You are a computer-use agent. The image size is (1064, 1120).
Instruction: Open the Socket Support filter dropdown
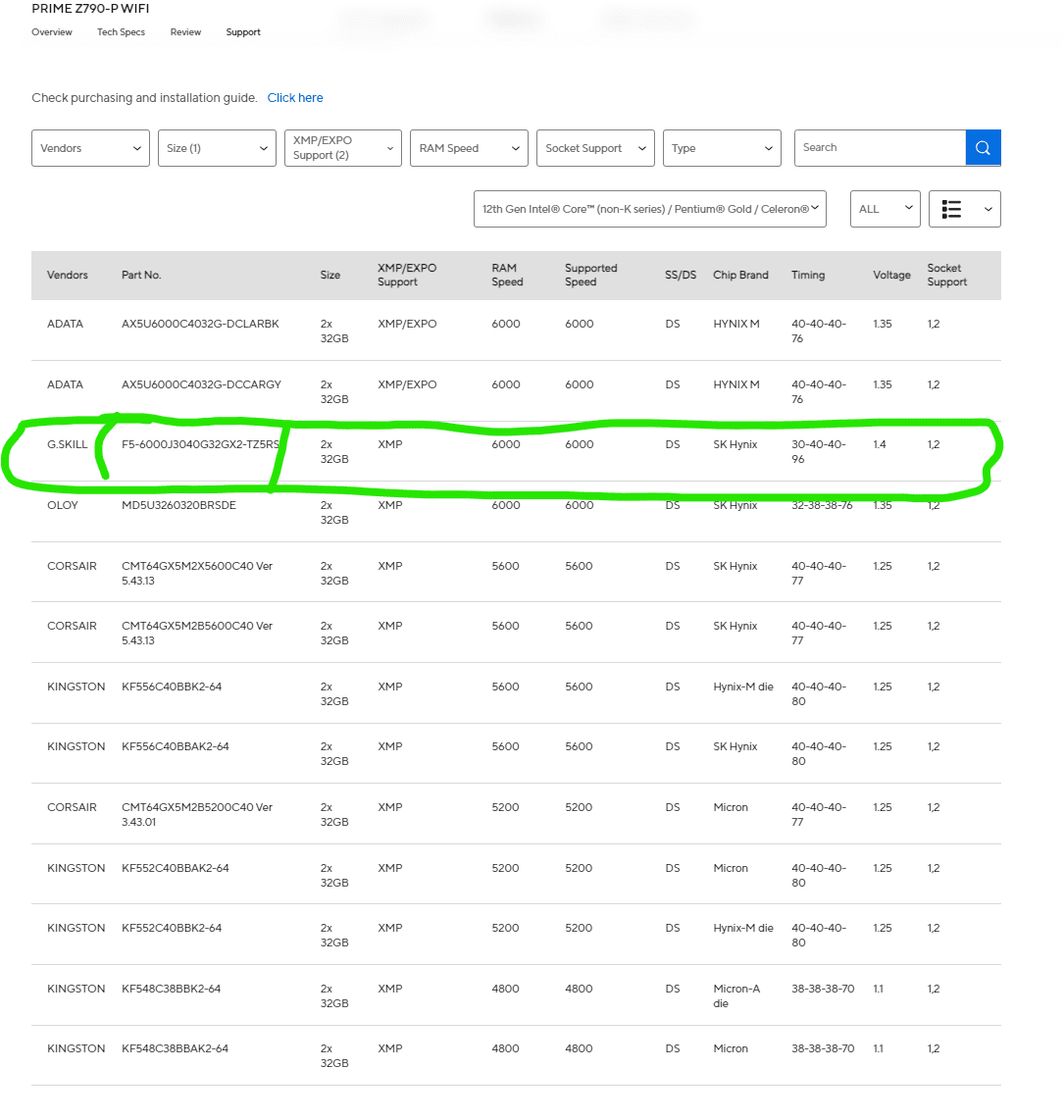595,148
